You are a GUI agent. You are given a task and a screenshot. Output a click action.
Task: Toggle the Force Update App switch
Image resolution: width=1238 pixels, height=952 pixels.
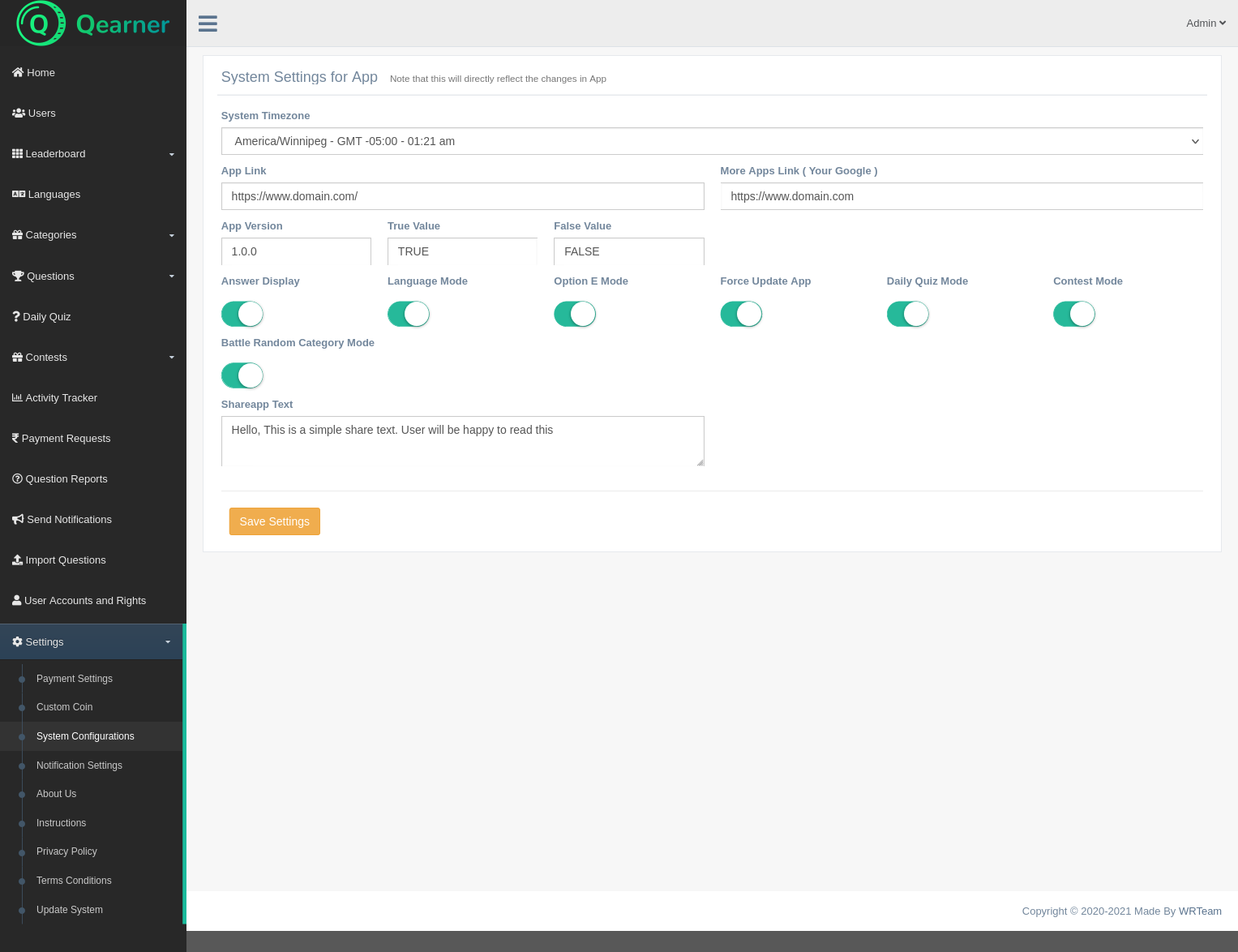[741, 314]
